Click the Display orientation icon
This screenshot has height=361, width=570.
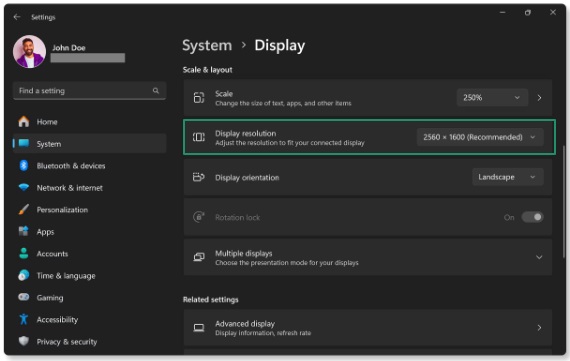pos(199,177)
